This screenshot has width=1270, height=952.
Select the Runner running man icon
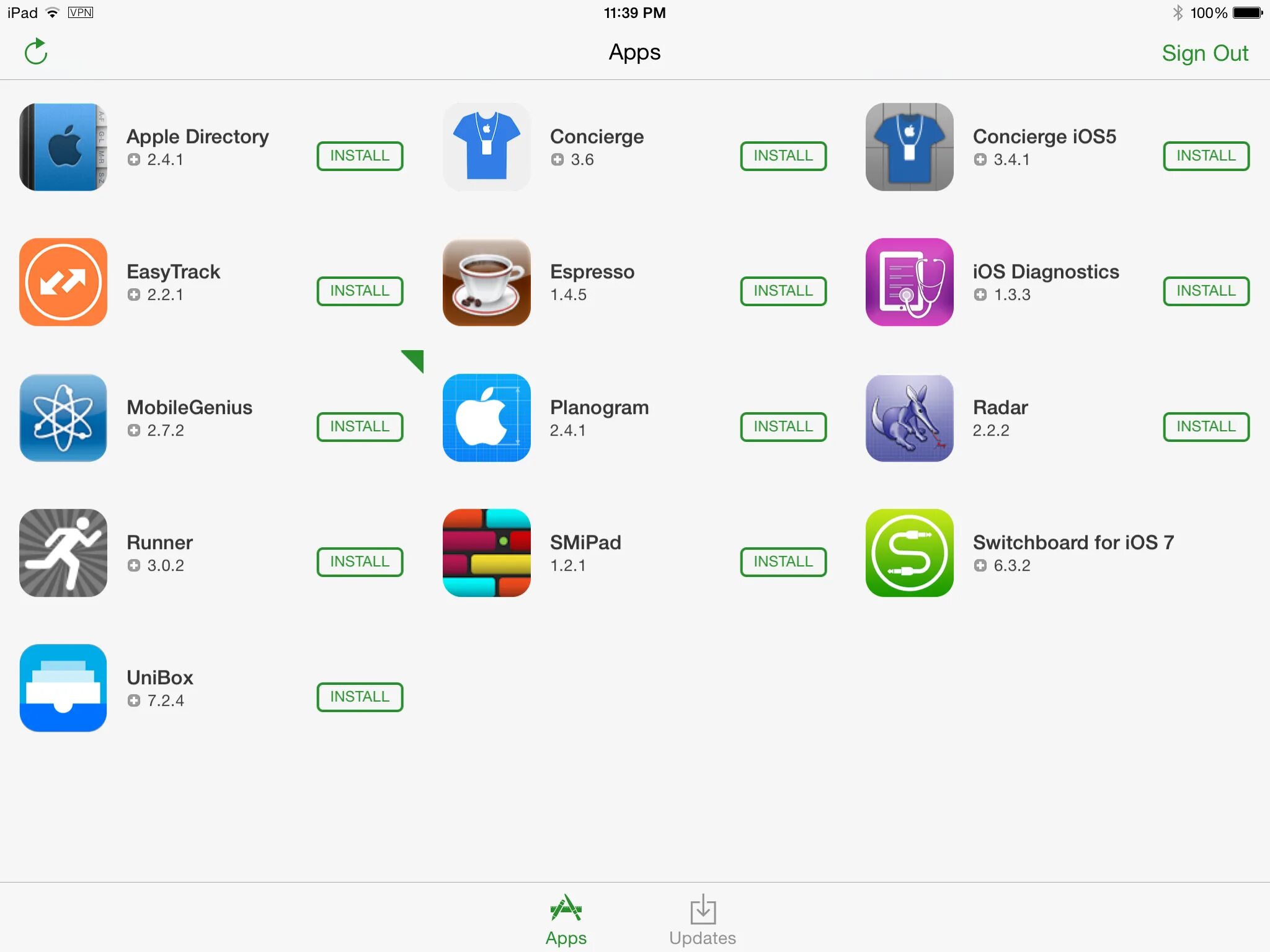pos(63,553)
